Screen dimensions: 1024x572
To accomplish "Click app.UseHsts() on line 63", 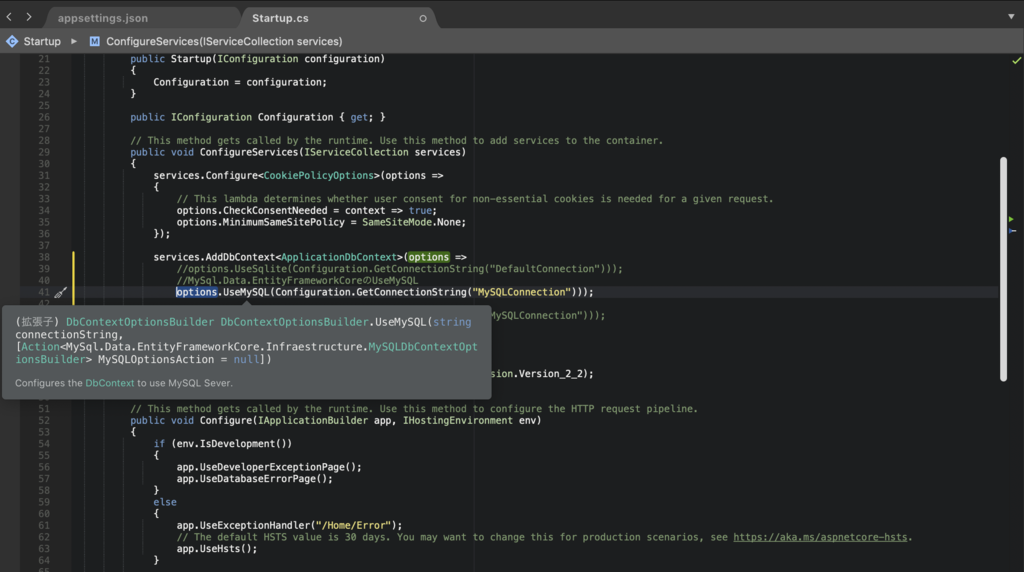I will coord(214,548).
